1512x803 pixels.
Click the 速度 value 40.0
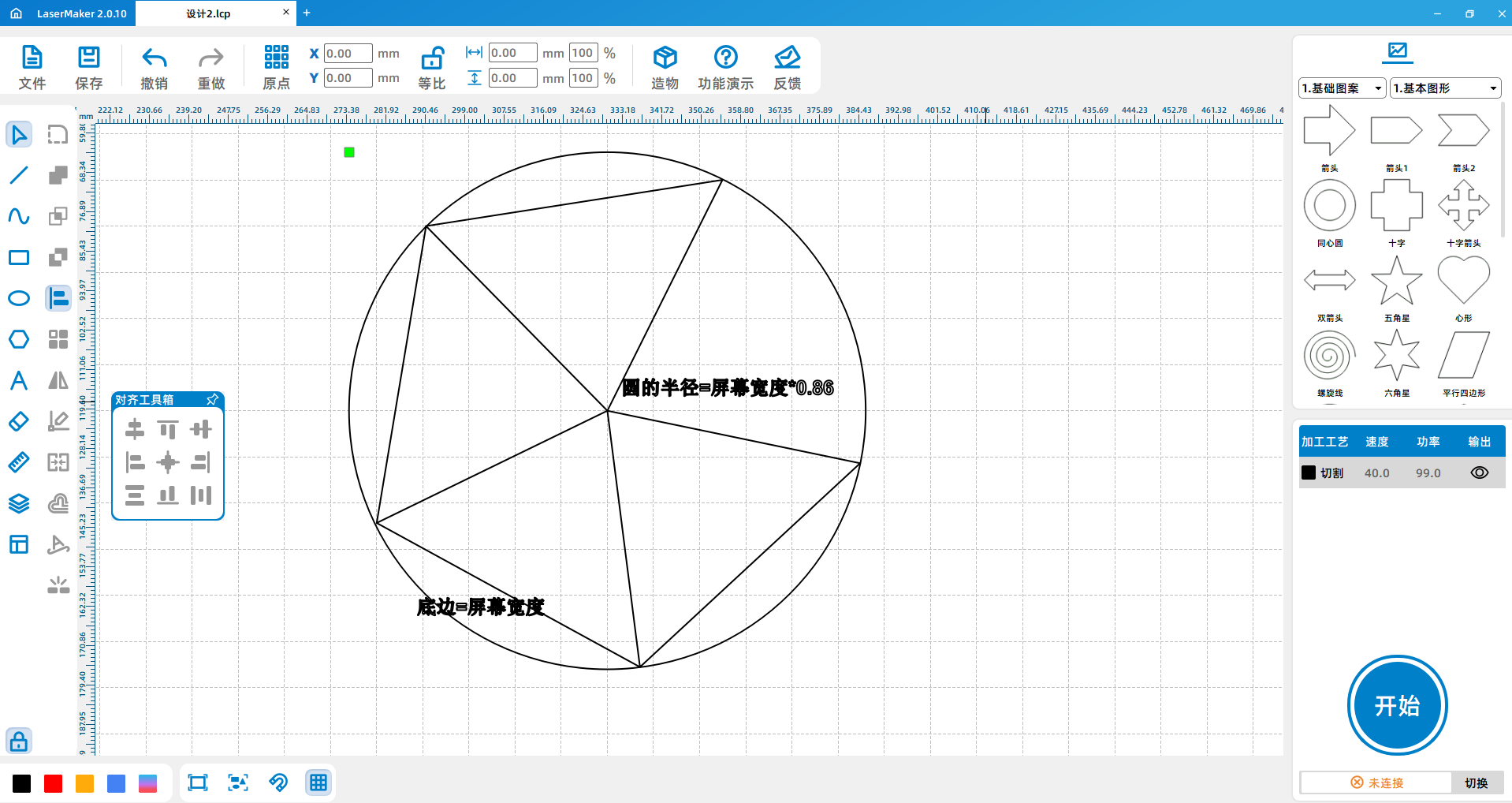(1377, 473)
